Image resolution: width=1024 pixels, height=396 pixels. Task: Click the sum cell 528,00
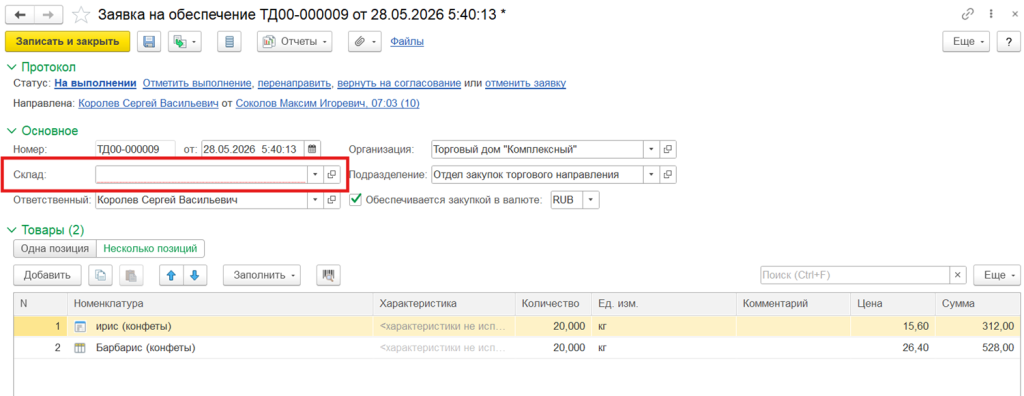[x=978, y=348]
